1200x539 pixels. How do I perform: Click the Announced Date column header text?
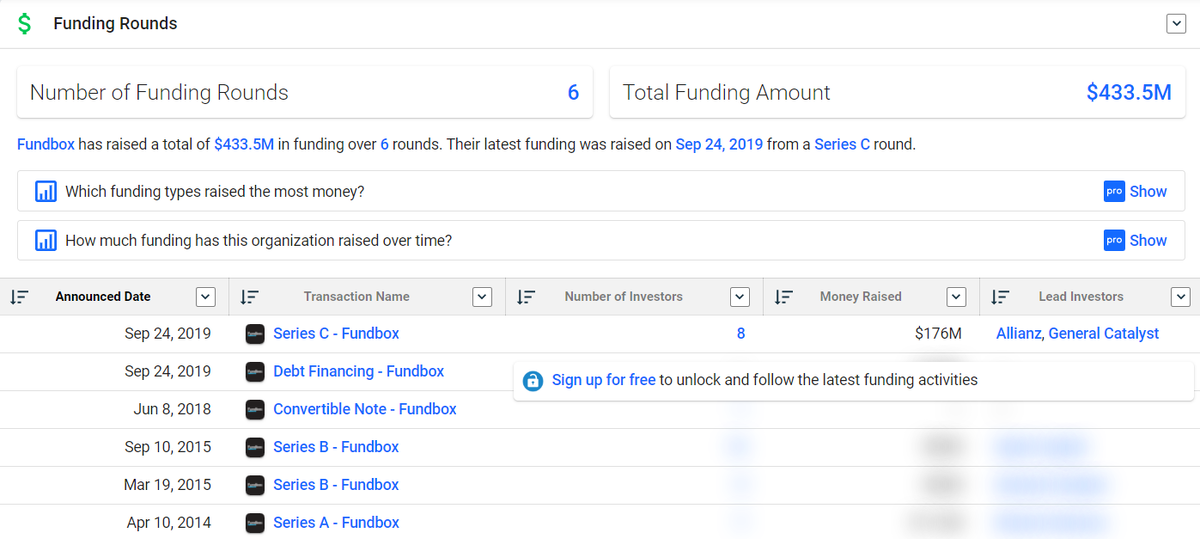click(103, 297)
